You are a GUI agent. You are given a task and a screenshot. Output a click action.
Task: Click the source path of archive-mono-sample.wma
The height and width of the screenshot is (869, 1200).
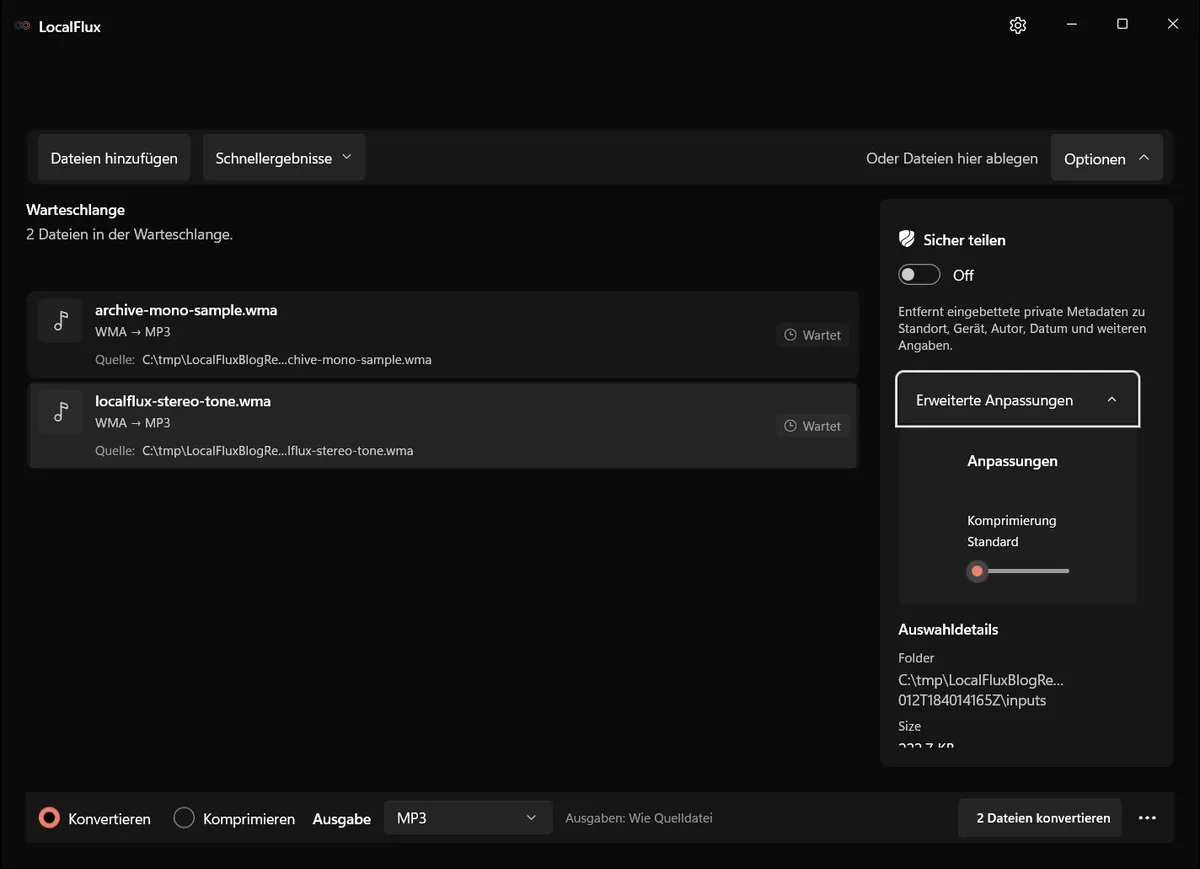click(x=287, y=360)
